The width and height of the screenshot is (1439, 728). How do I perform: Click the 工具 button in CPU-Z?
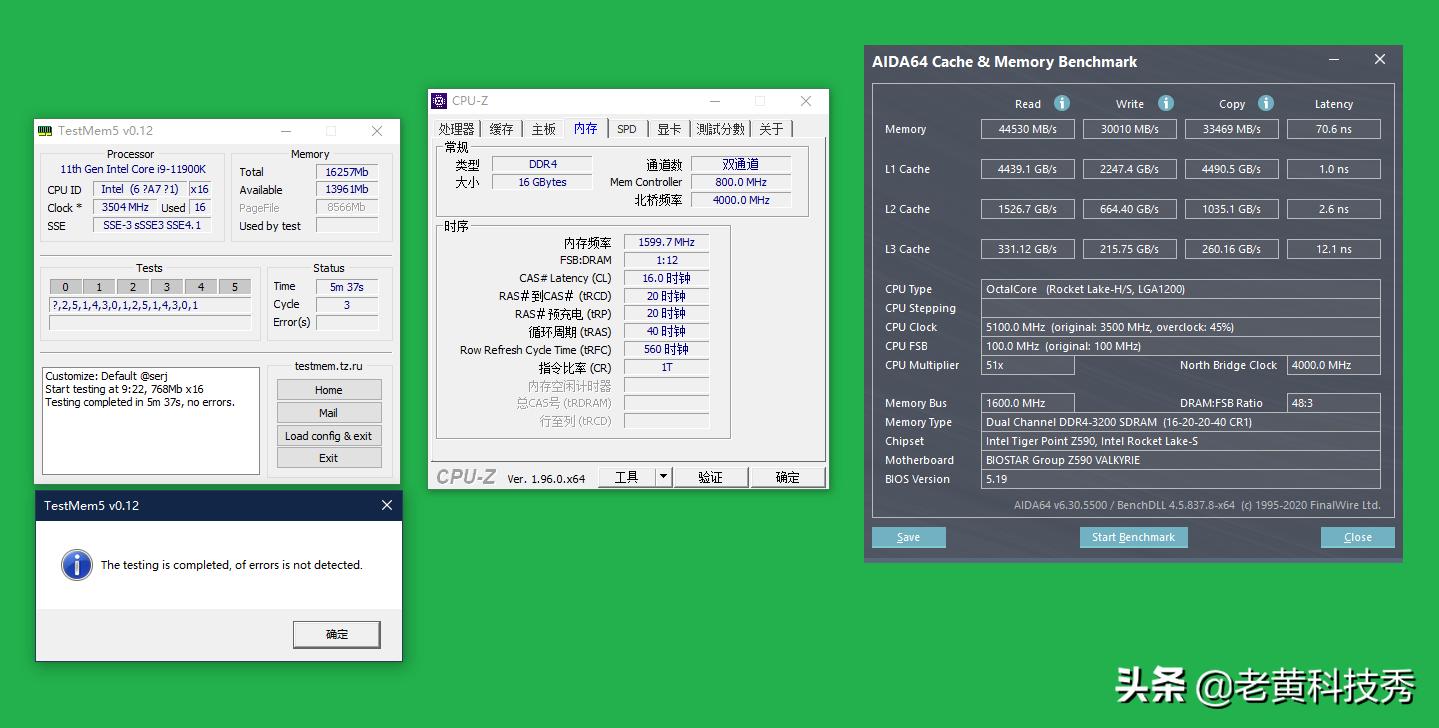click(627, 477)
